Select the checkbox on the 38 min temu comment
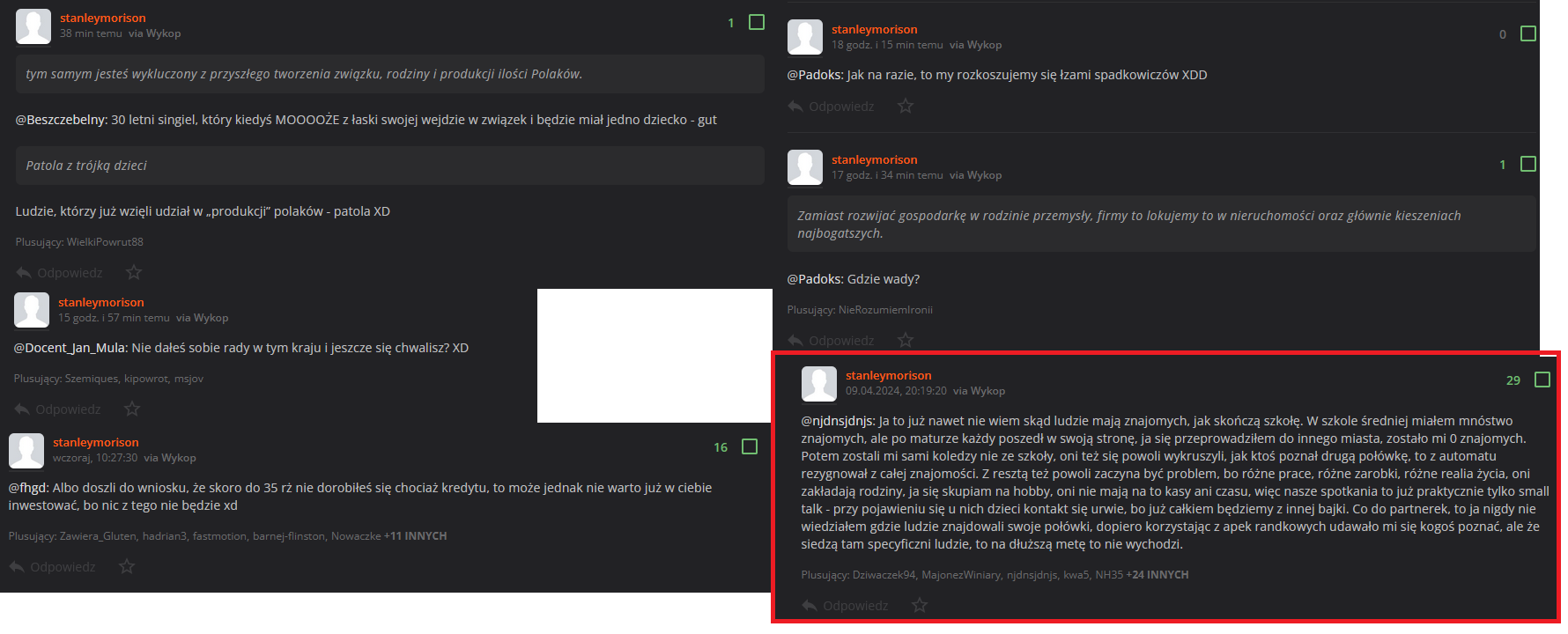1568x634 pixels. tap(757, 22)
